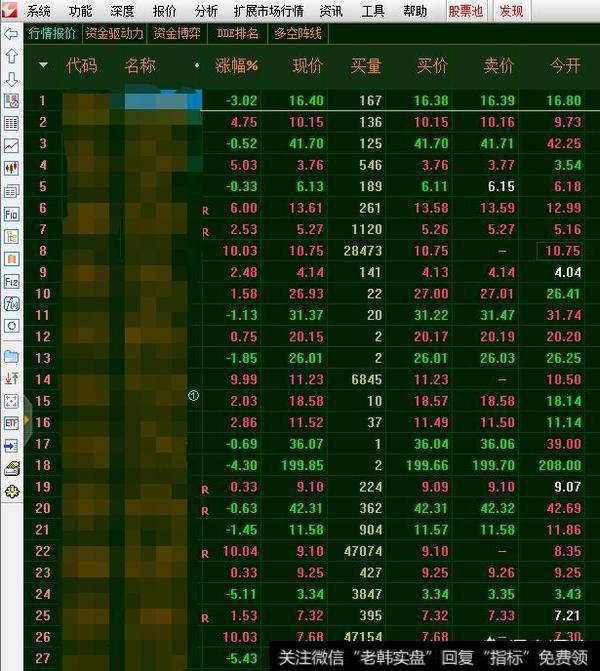
Task: Open the candlestick chart sidebar icon
Action: (x=11, y=168)
